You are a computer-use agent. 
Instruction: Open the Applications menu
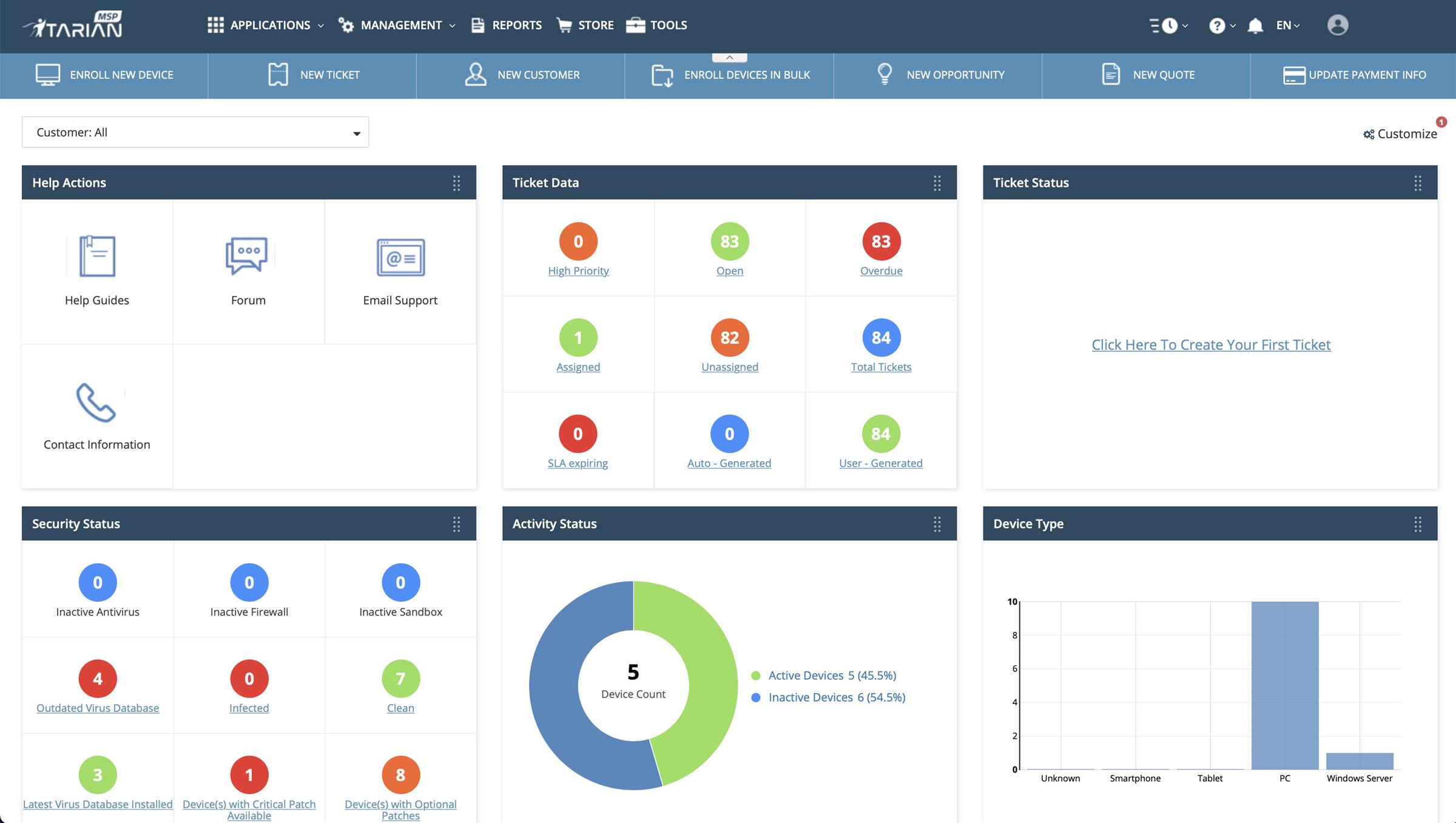[265, 24]
